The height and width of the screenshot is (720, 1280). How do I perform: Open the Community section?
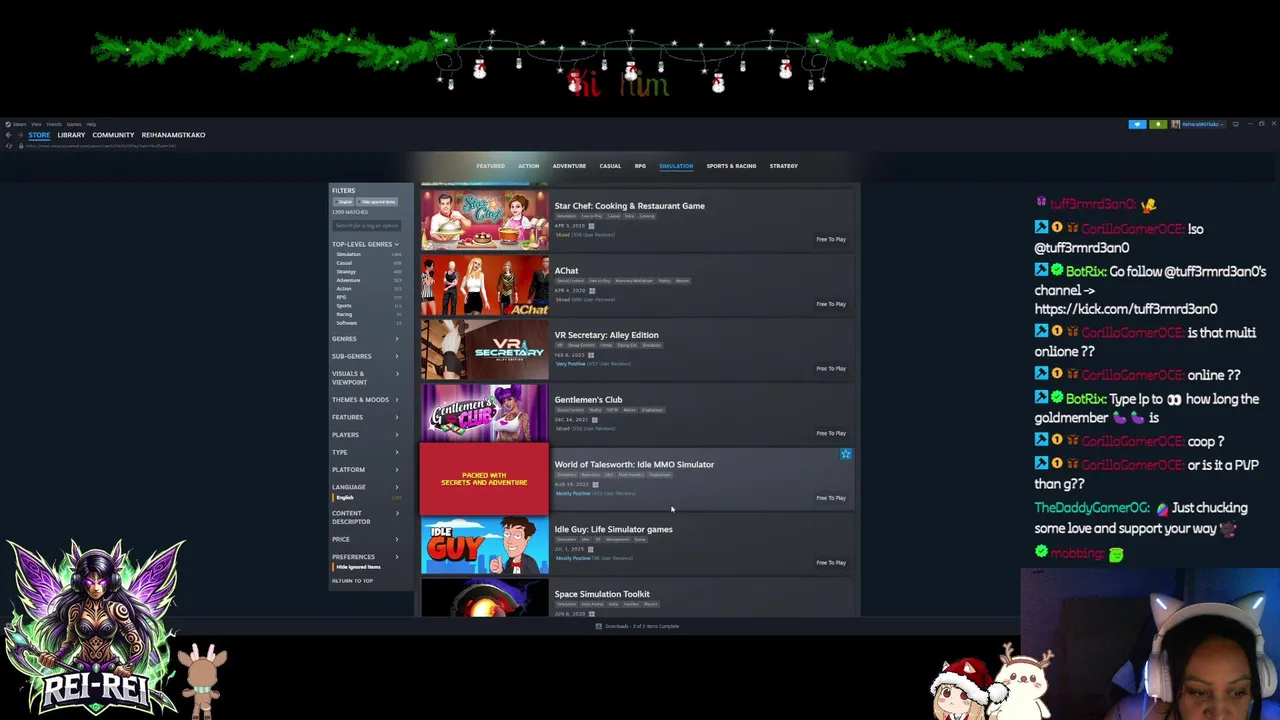coord(113,135)
